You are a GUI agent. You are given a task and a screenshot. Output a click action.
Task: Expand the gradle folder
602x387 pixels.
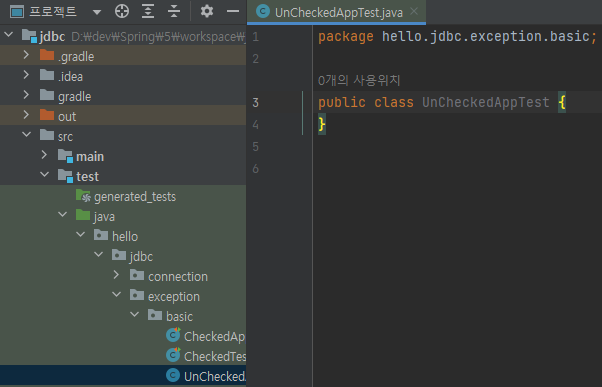pyautogui.click(x=26, y=95)
